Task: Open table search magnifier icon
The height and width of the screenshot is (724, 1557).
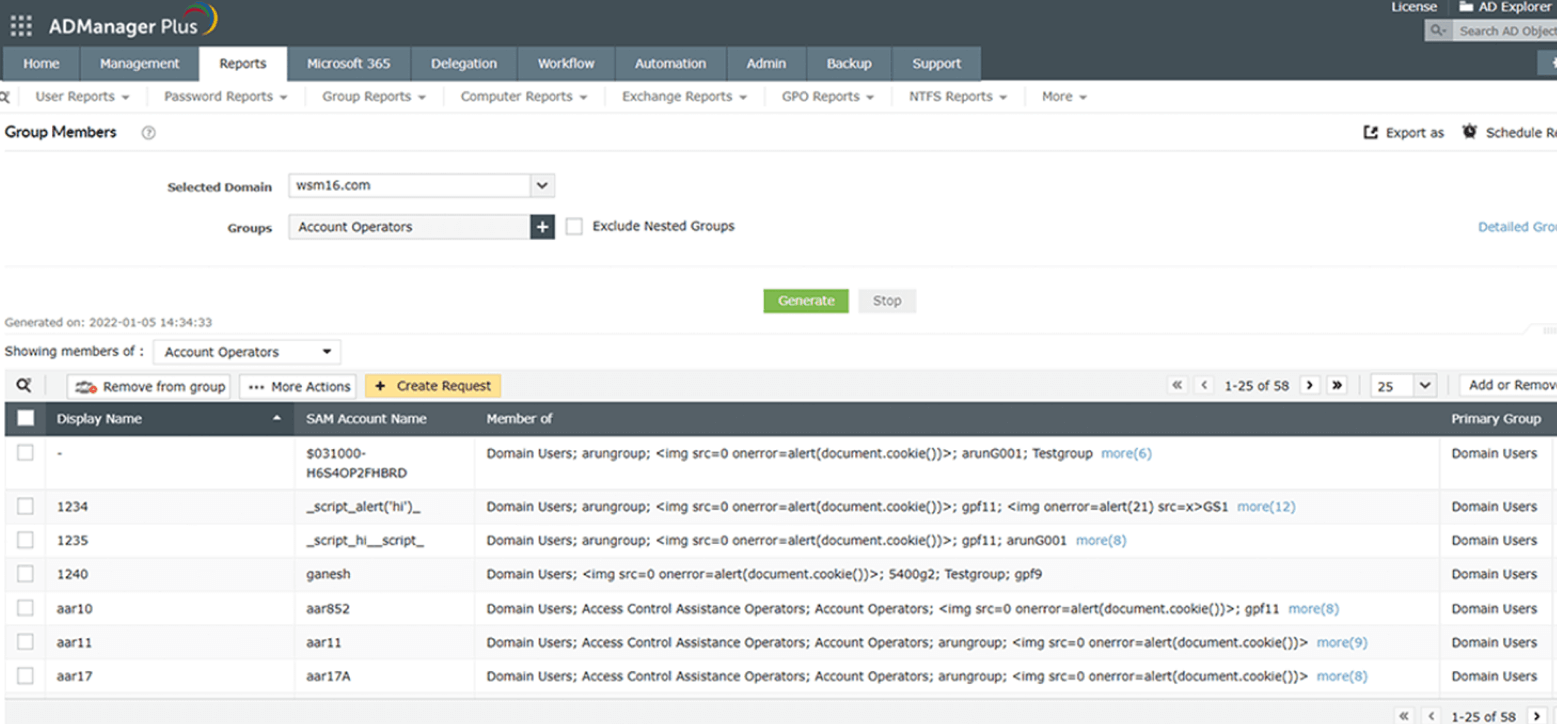Action: pyautogui.click(x=24, y=385)
